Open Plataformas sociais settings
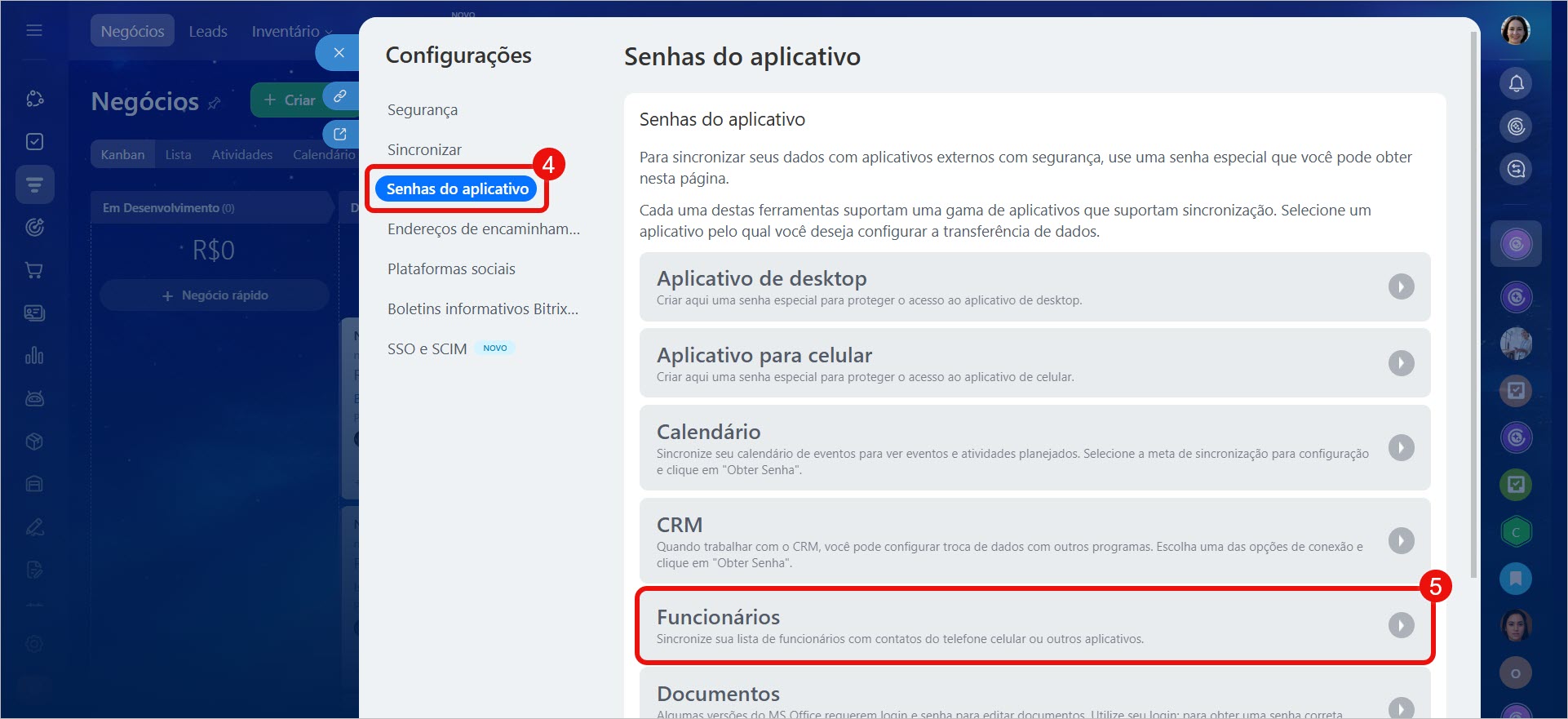The width and height of the screenshot is (1568, 719). coord(451,269)
